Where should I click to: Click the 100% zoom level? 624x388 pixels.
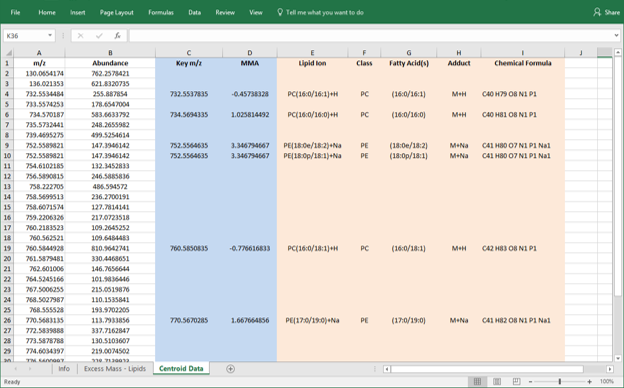pyautogui.click(x=606, y=382)
